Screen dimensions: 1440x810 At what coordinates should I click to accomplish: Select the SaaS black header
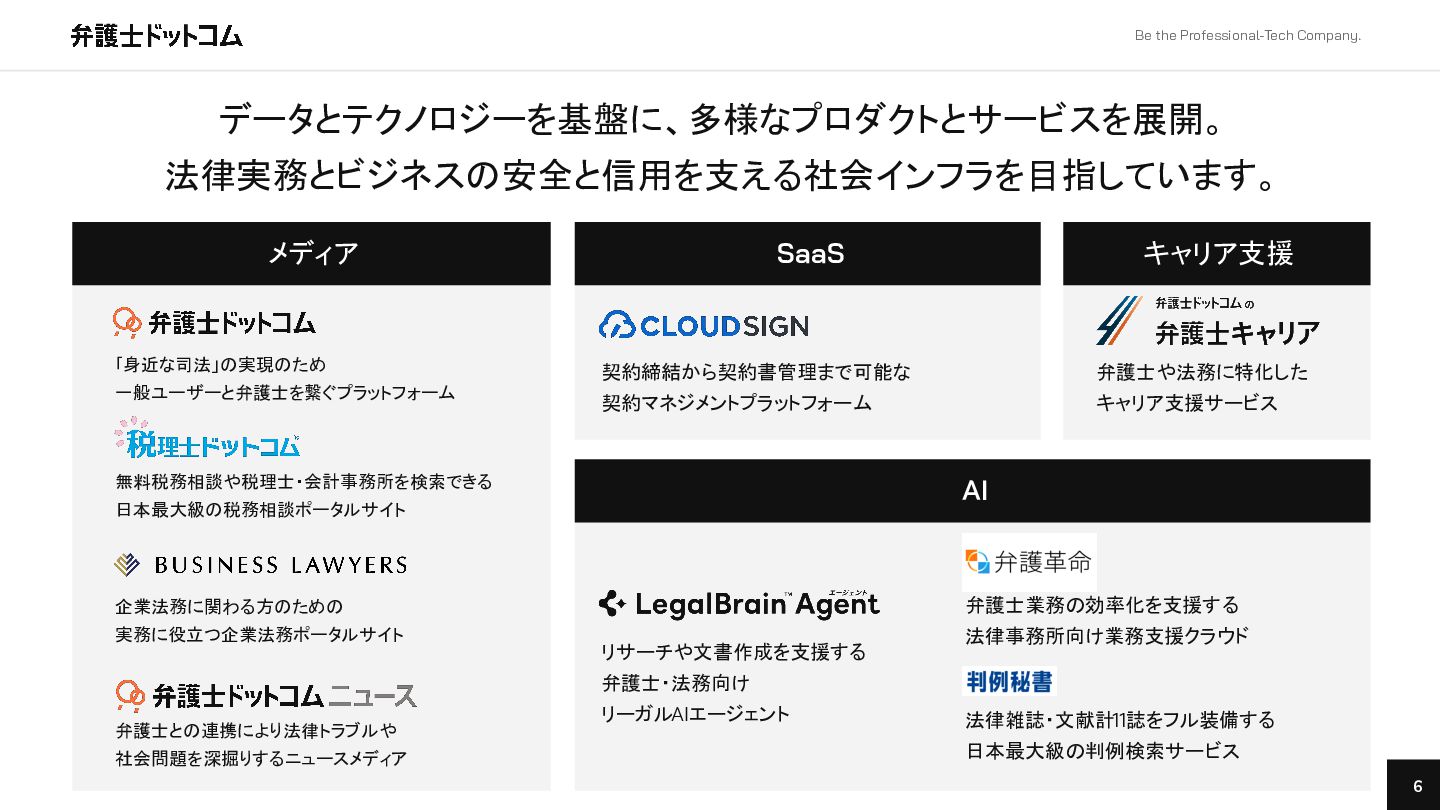click(807, 254)
